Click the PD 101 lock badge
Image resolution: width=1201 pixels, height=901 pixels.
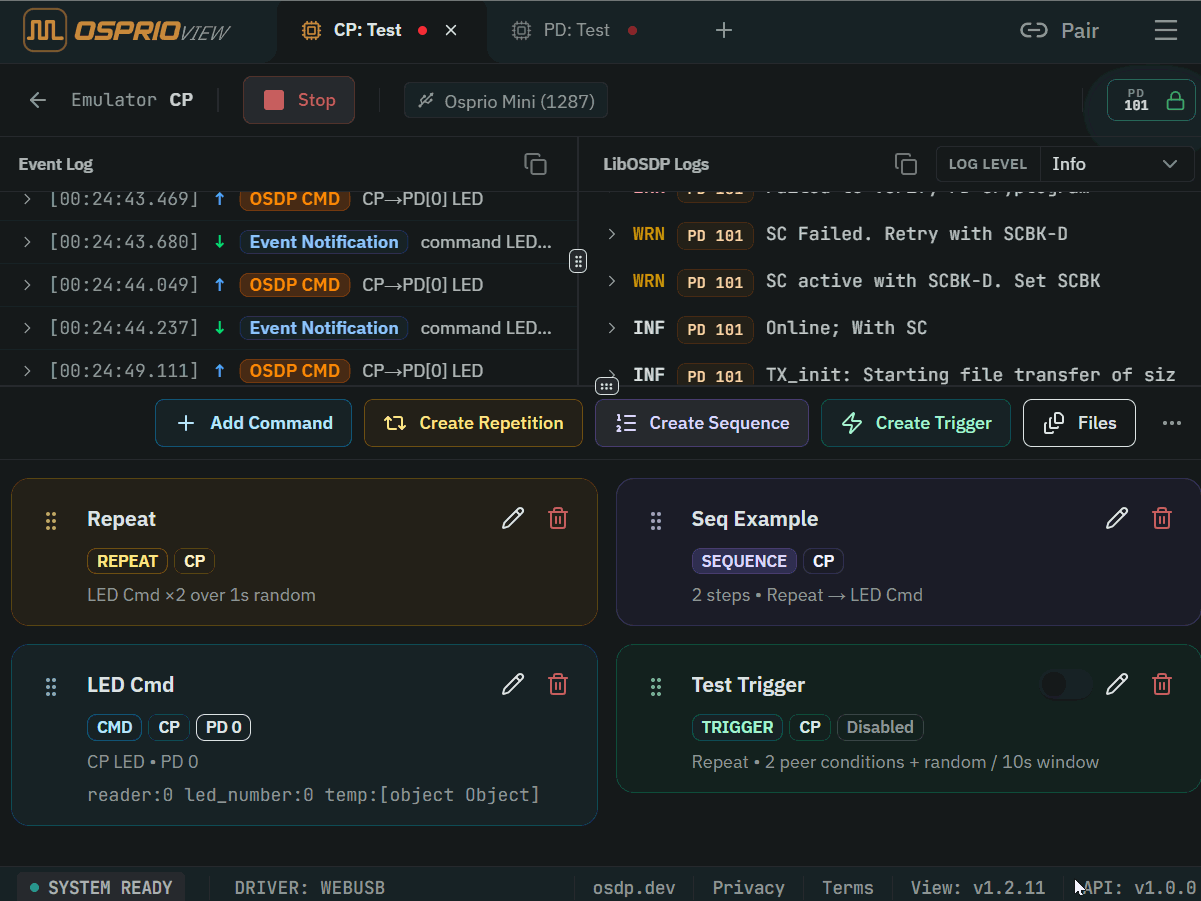1151,100
